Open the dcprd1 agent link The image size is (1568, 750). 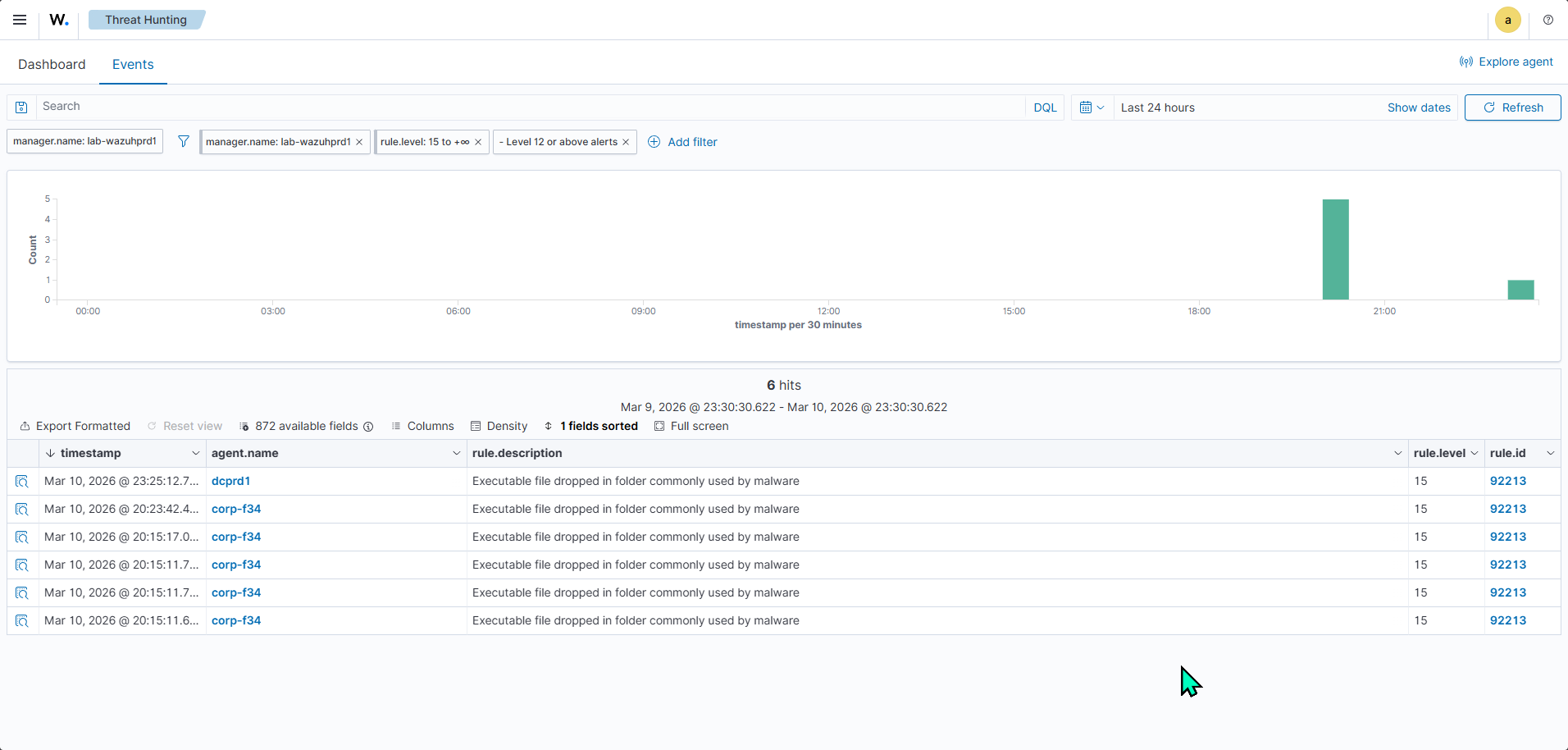(x=230, y=481)
